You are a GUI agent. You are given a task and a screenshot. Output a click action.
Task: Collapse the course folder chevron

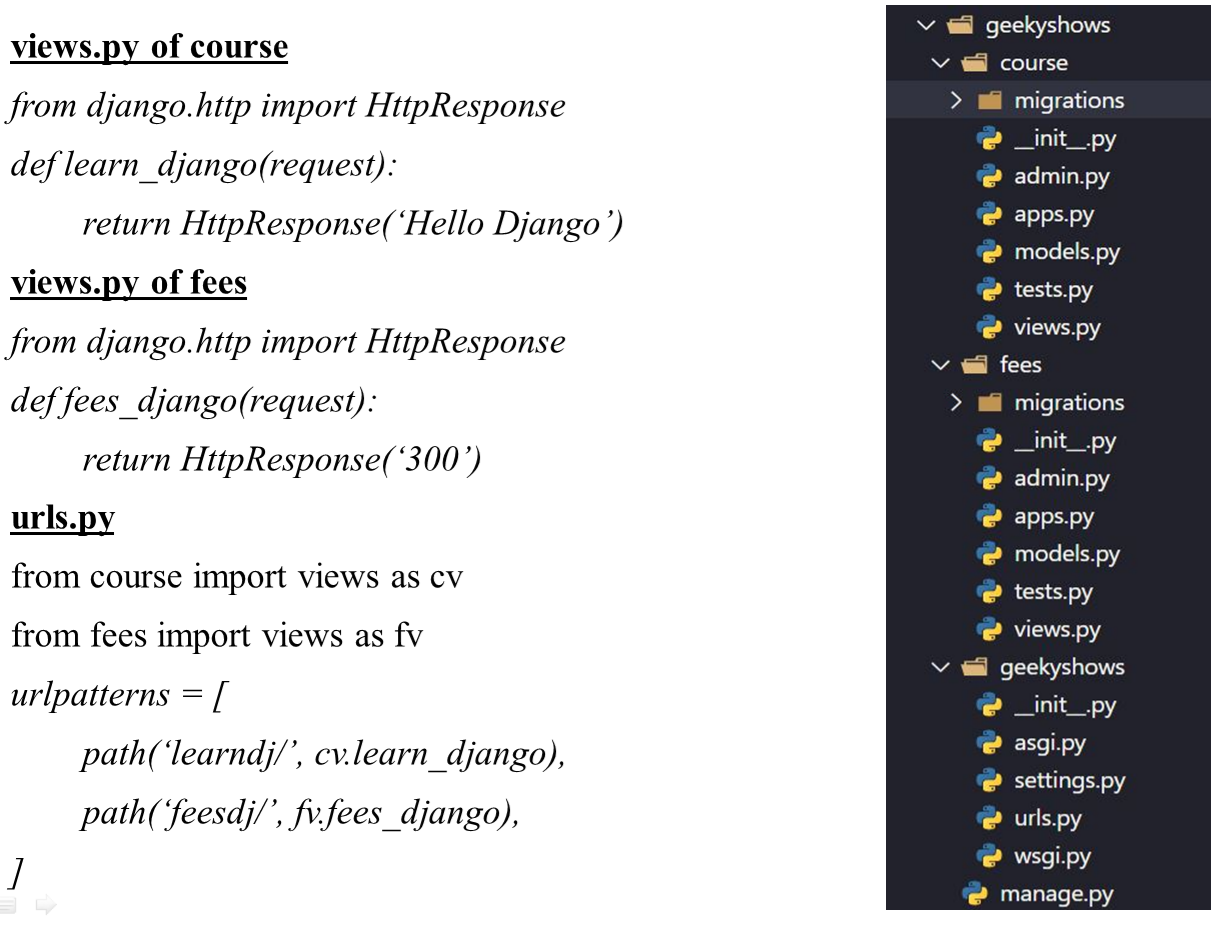coord(939,63)
